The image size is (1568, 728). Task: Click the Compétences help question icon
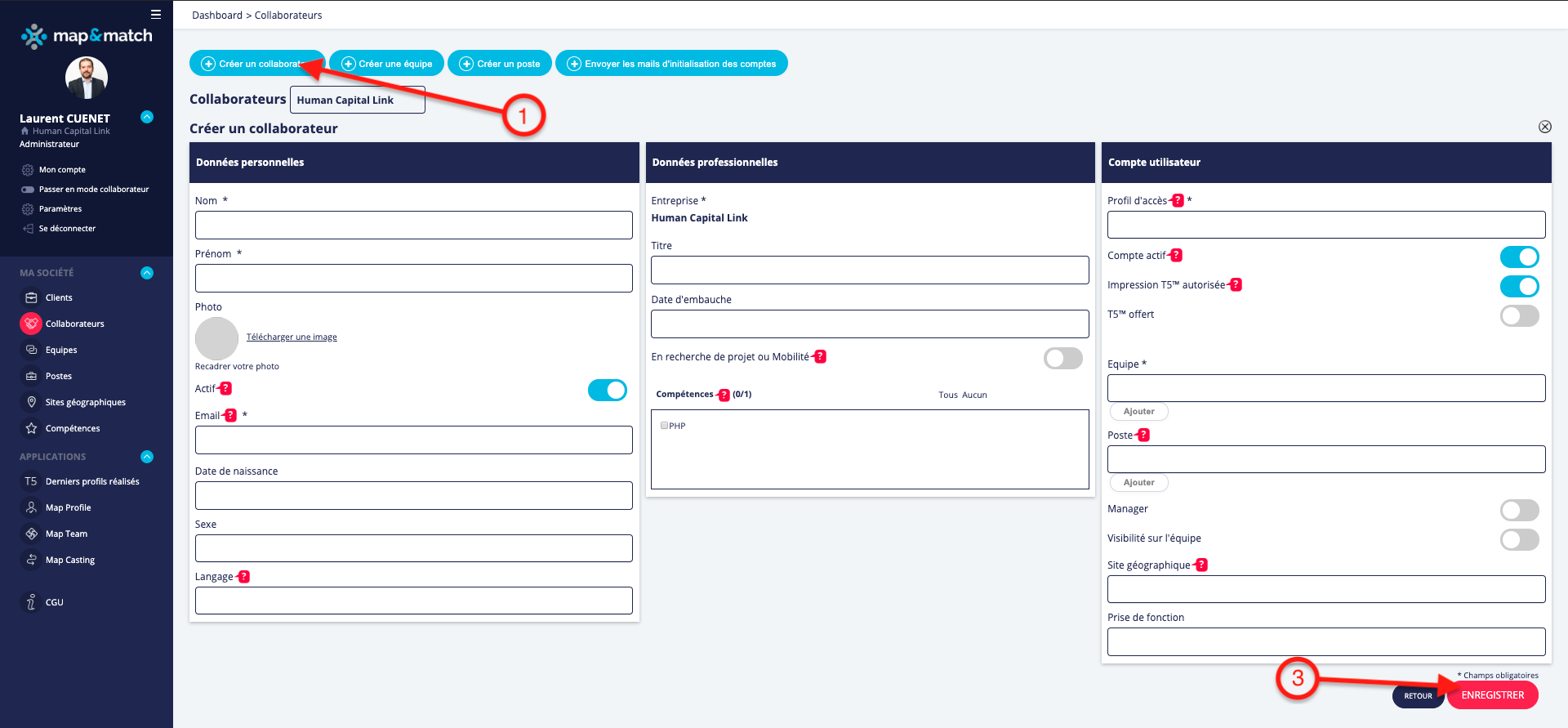724,395
